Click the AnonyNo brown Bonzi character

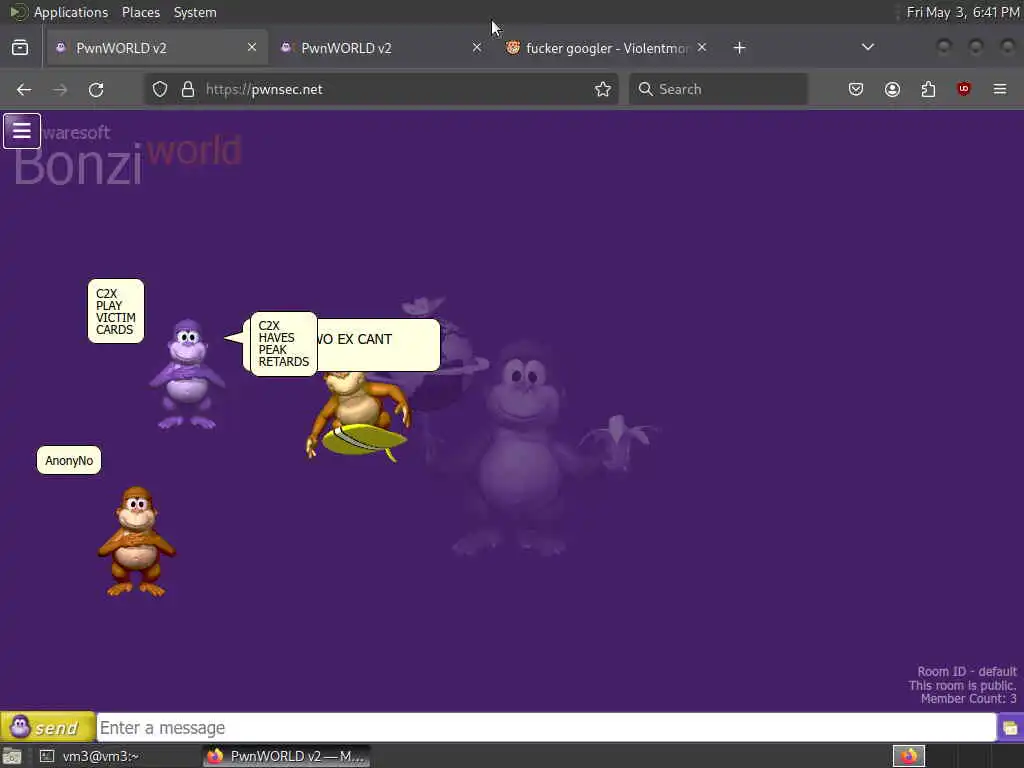point(136,541)
